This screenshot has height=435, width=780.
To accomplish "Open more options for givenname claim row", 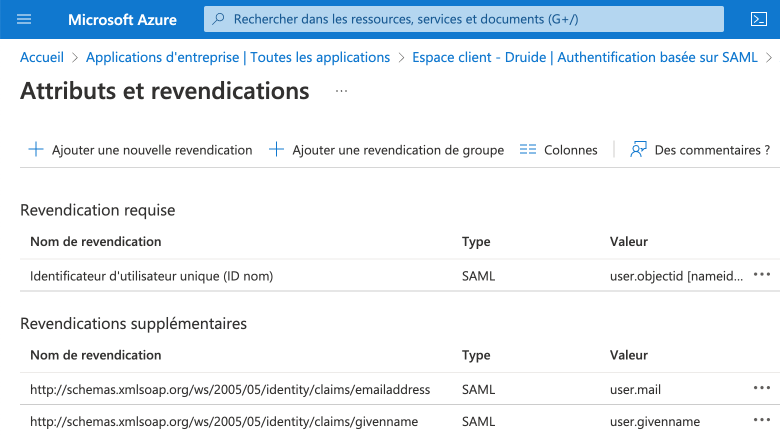I will [x=762, y=421].
